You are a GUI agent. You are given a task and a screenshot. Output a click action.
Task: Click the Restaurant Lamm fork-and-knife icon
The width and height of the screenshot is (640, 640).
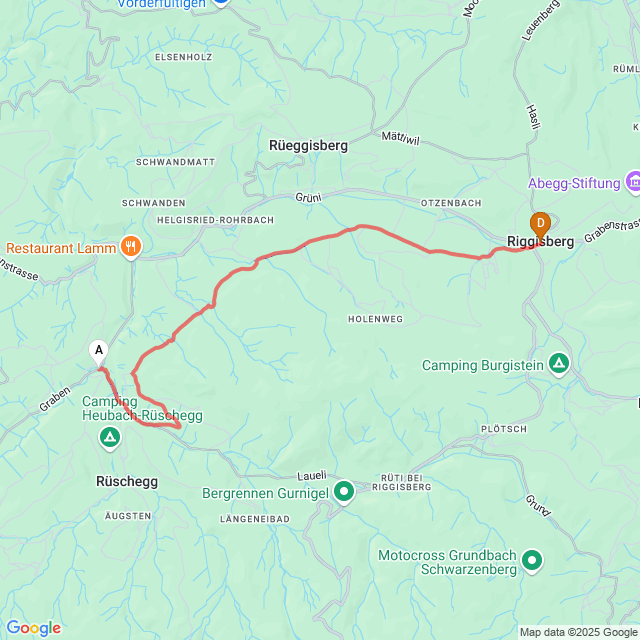131,247
